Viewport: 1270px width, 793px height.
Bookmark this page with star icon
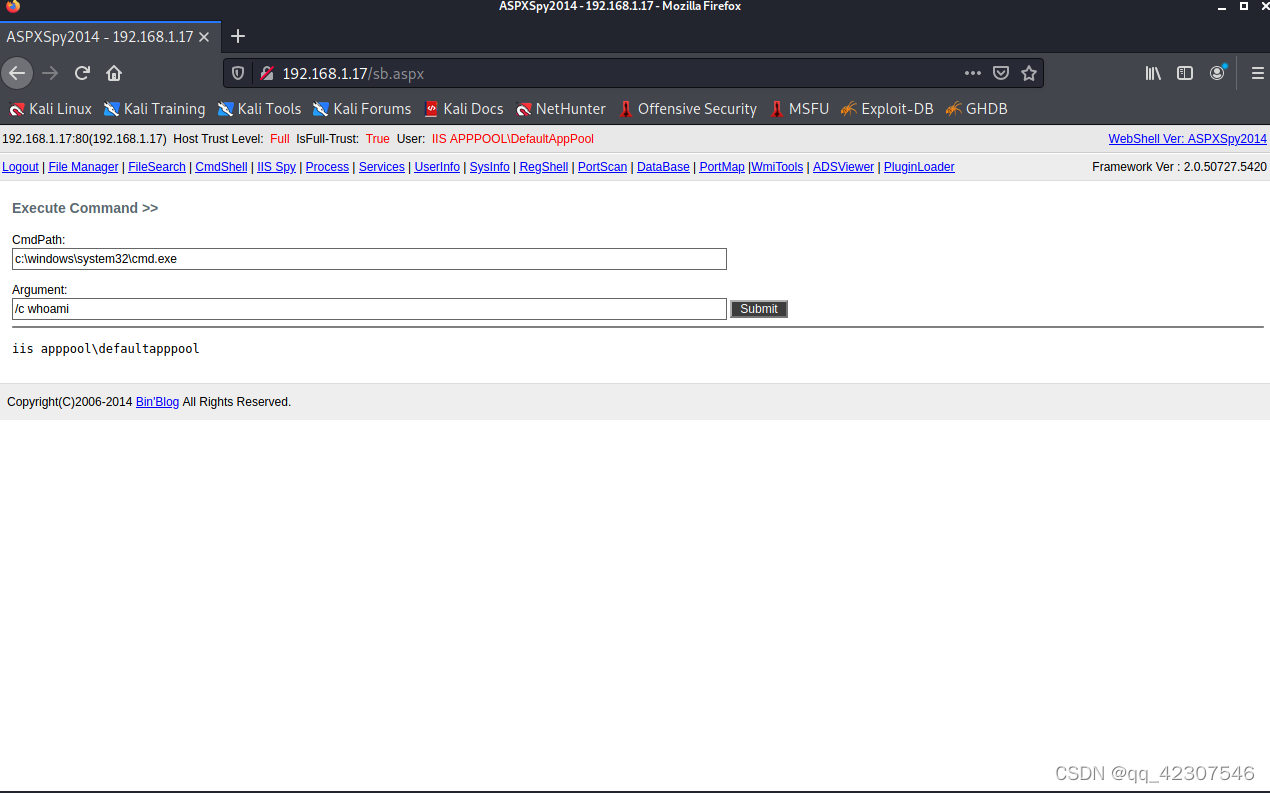click(x=1029, y=73)
